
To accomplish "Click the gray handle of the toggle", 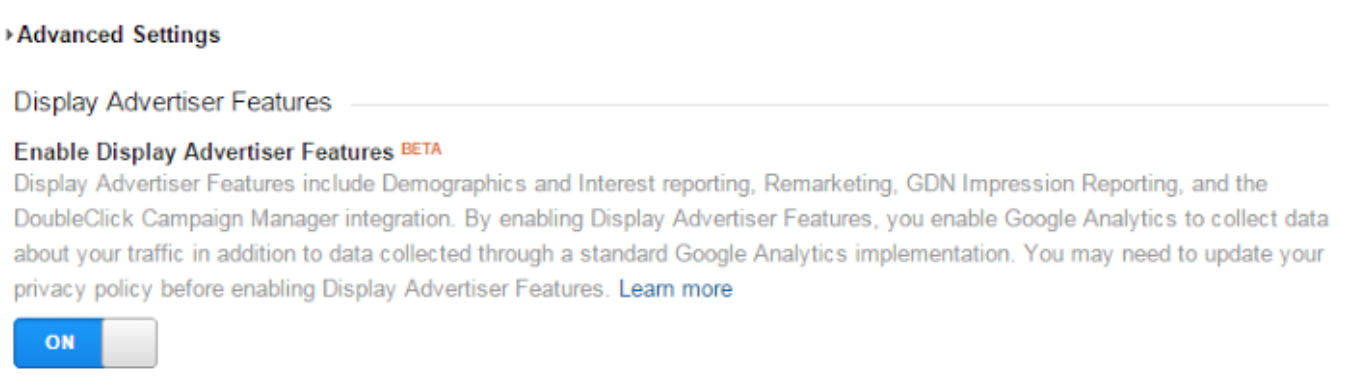I will click(130, 342).
